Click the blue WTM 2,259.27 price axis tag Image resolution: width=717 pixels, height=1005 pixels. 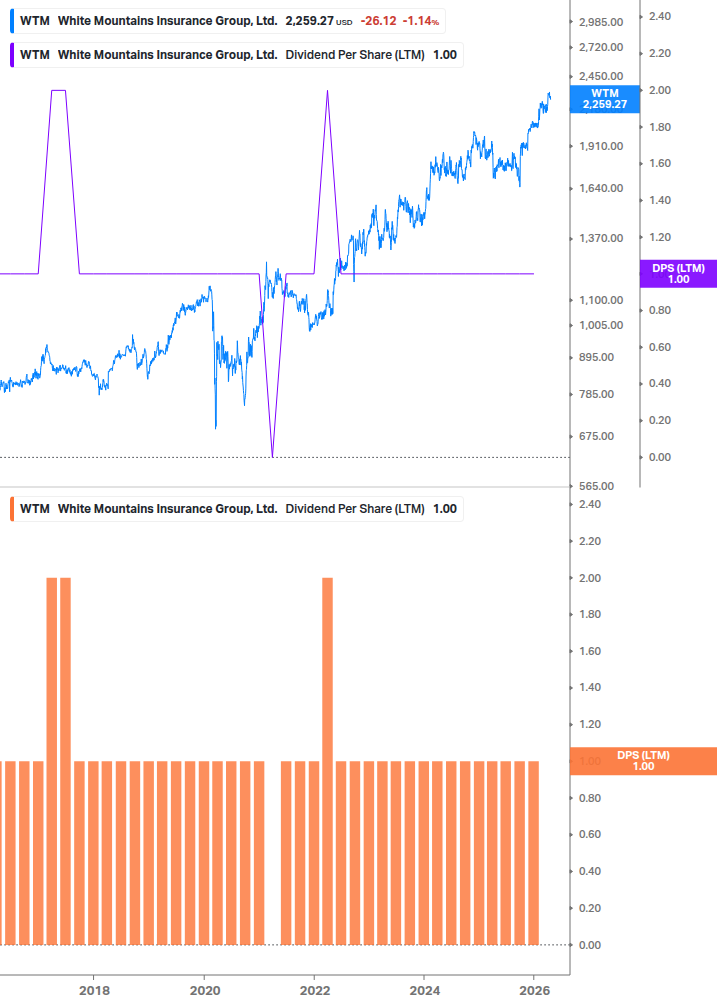pos(605,99)
